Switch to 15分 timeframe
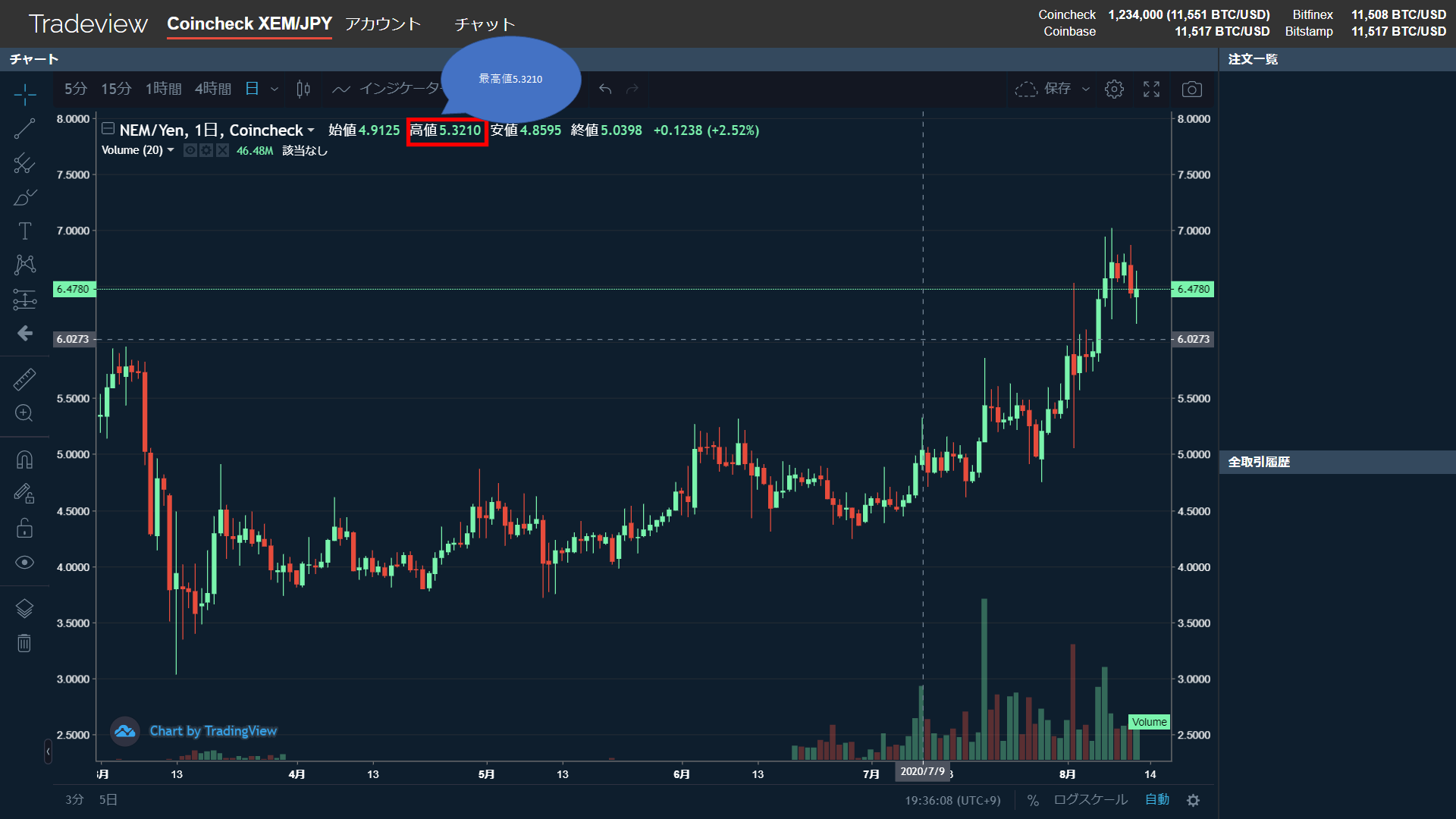Screen dimensions: 1456x819 116,89
